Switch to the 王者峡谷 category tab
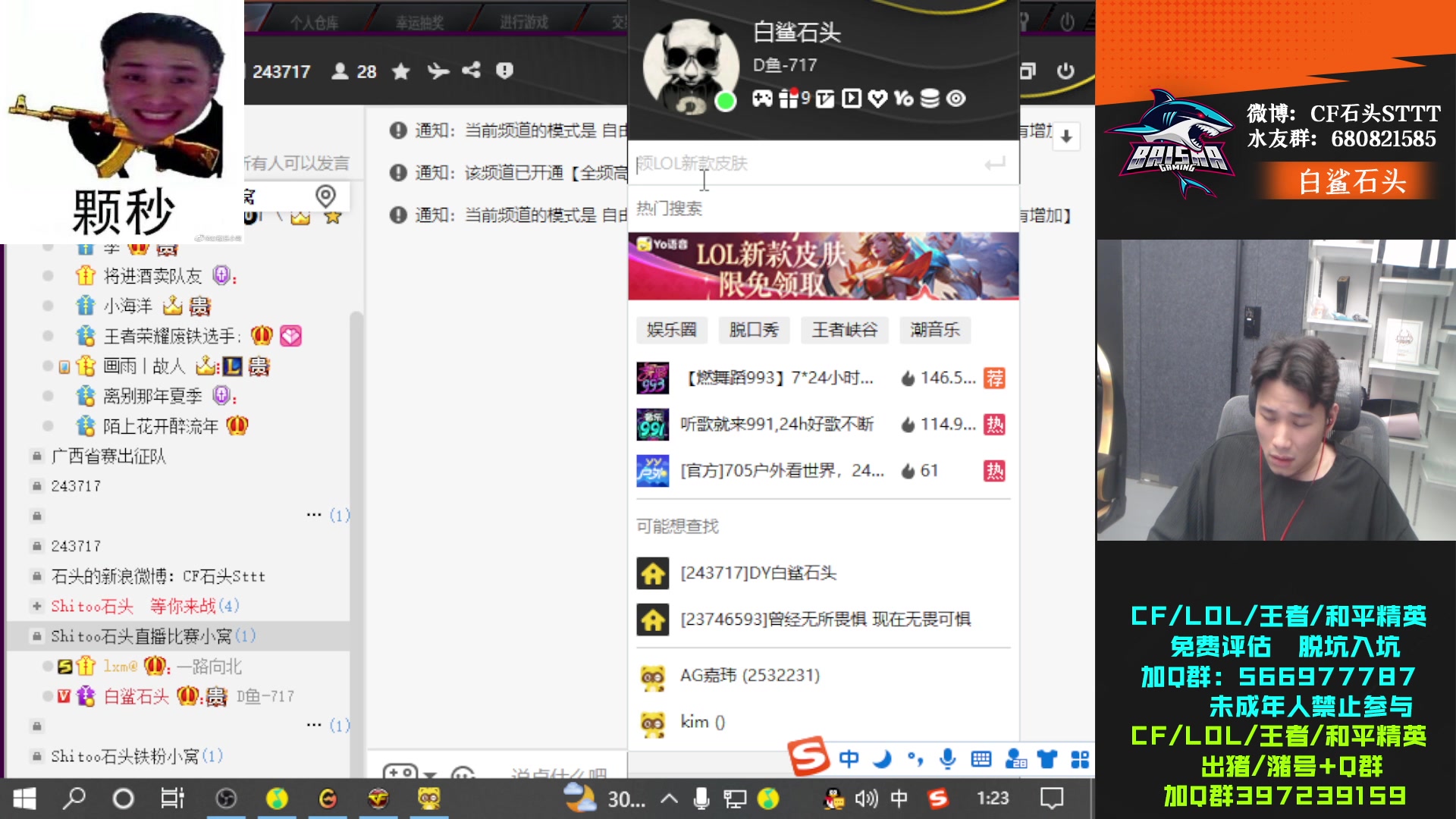The image size is (1456, 819). [x=844, y=330]
